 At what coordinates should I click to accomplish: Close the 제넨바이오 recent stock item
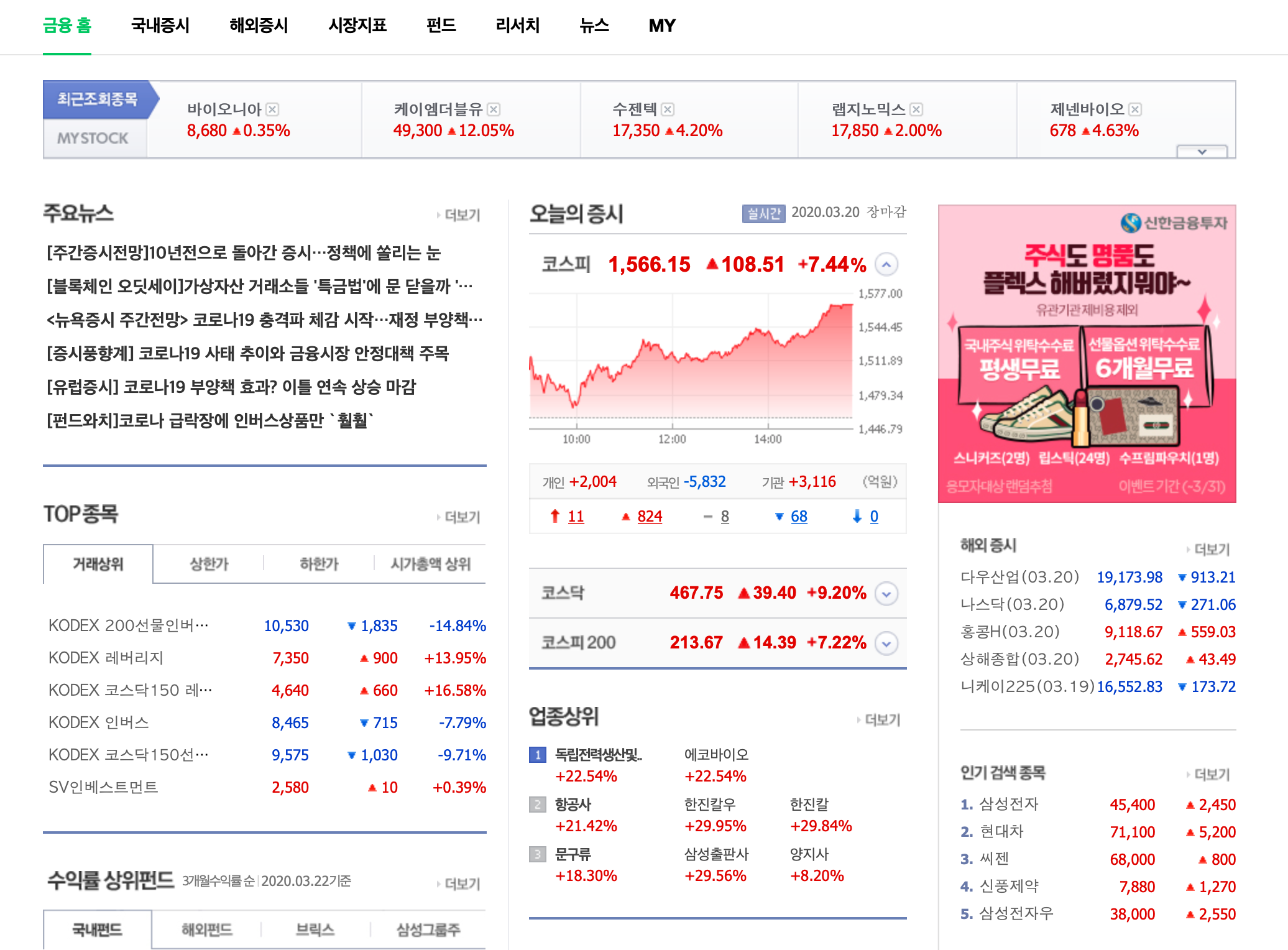coord(1135,109)
